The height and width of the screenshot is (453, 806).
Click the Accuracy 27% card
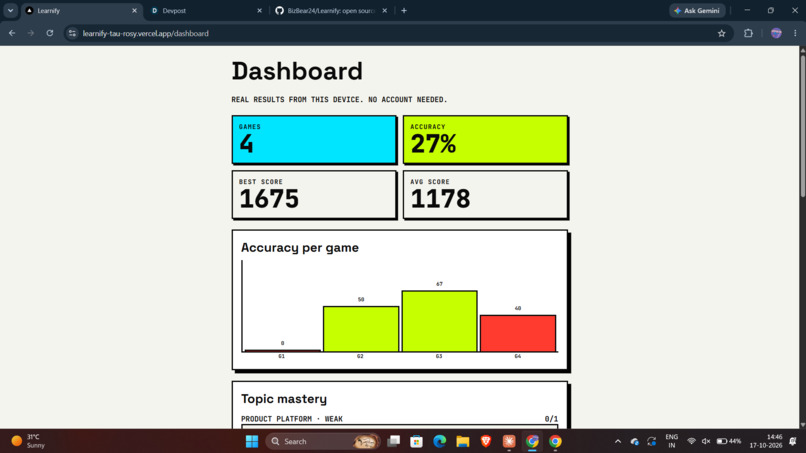pyautogui.click(x=485, y=140)
